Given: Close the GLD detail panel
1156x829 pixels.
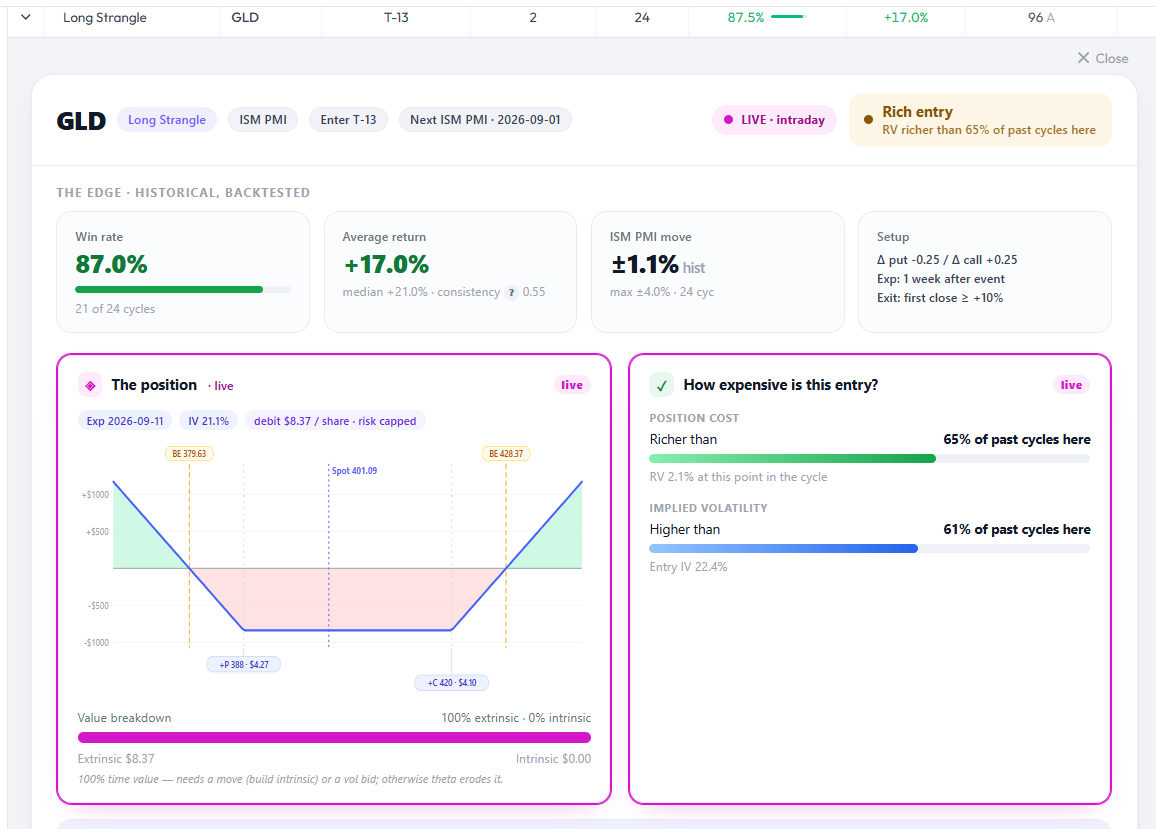Looking at the screenshot, I should click(1103, 58).
